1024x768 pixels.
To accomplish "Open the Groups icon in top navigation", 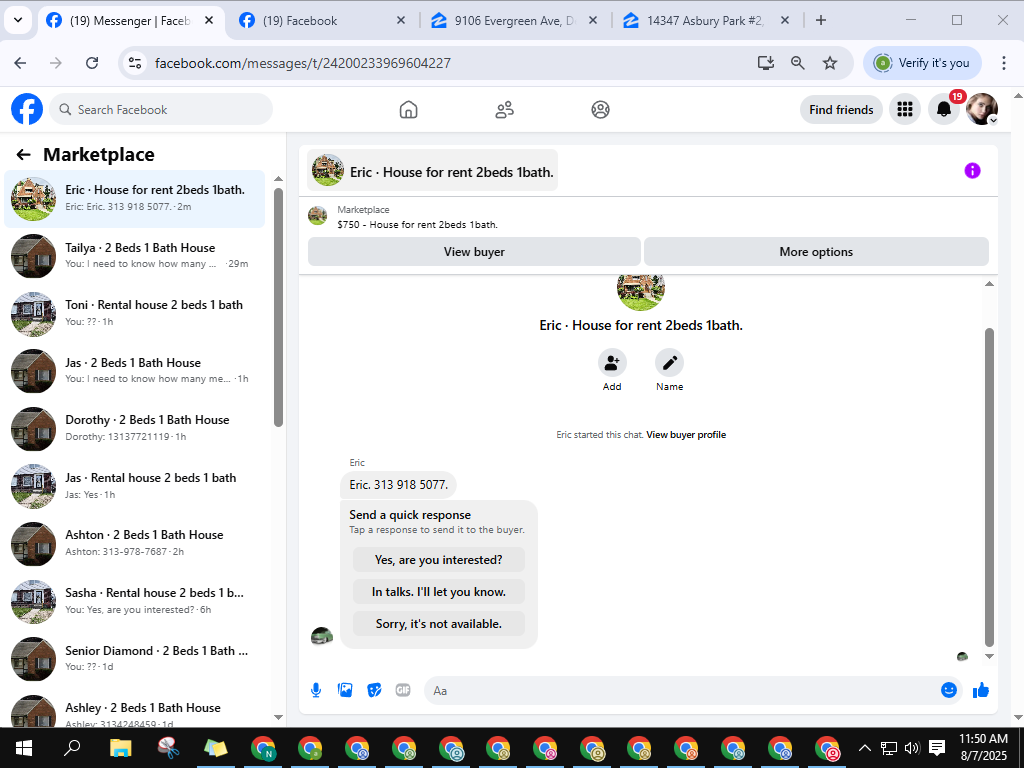I will click(600, 109).
